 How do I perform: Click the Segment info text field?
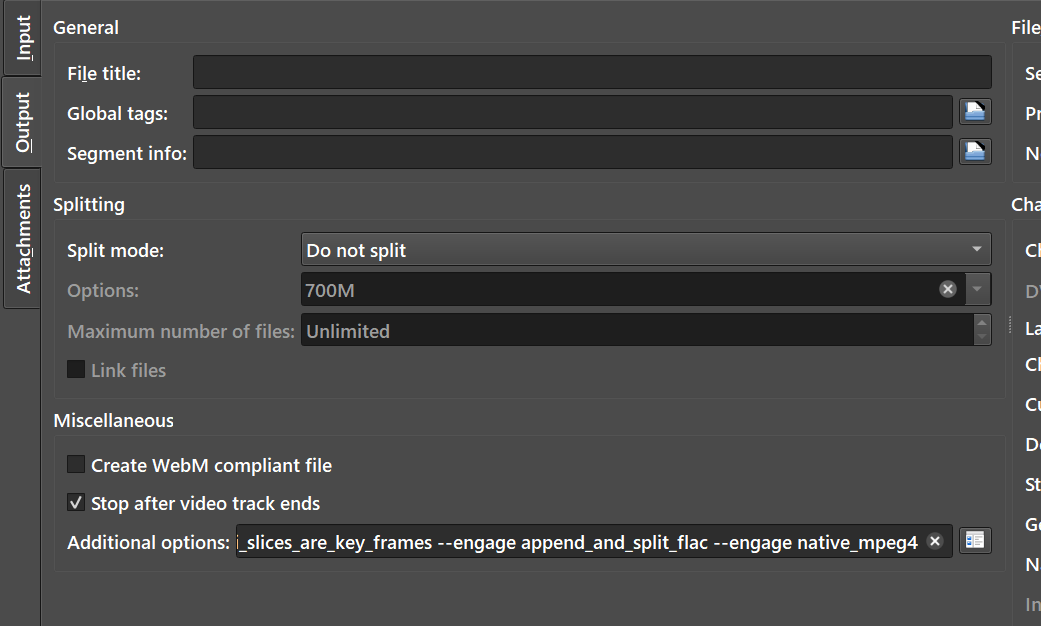(x=572, y=152)
